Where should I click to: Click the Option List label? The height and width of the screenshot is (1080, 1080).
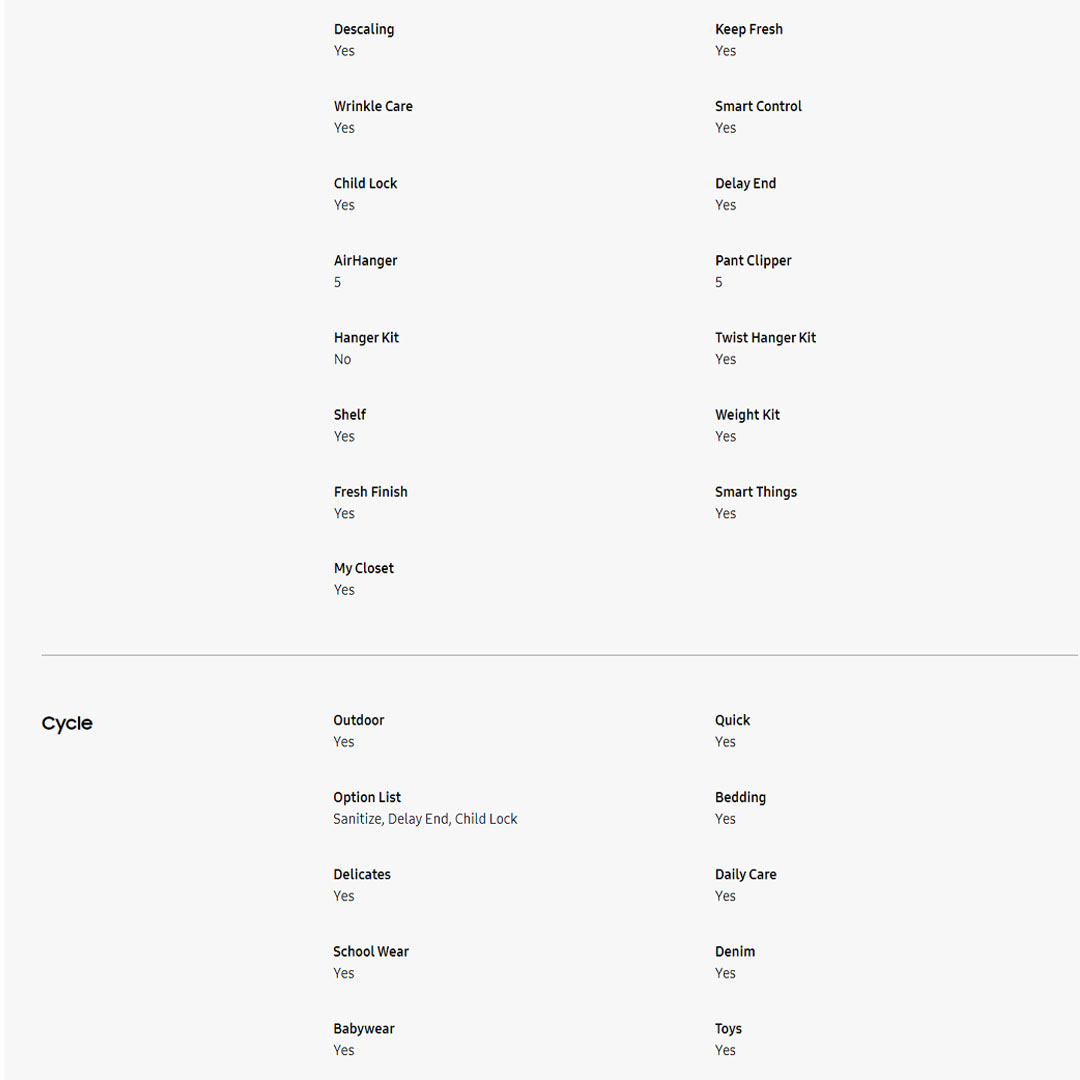367,797
